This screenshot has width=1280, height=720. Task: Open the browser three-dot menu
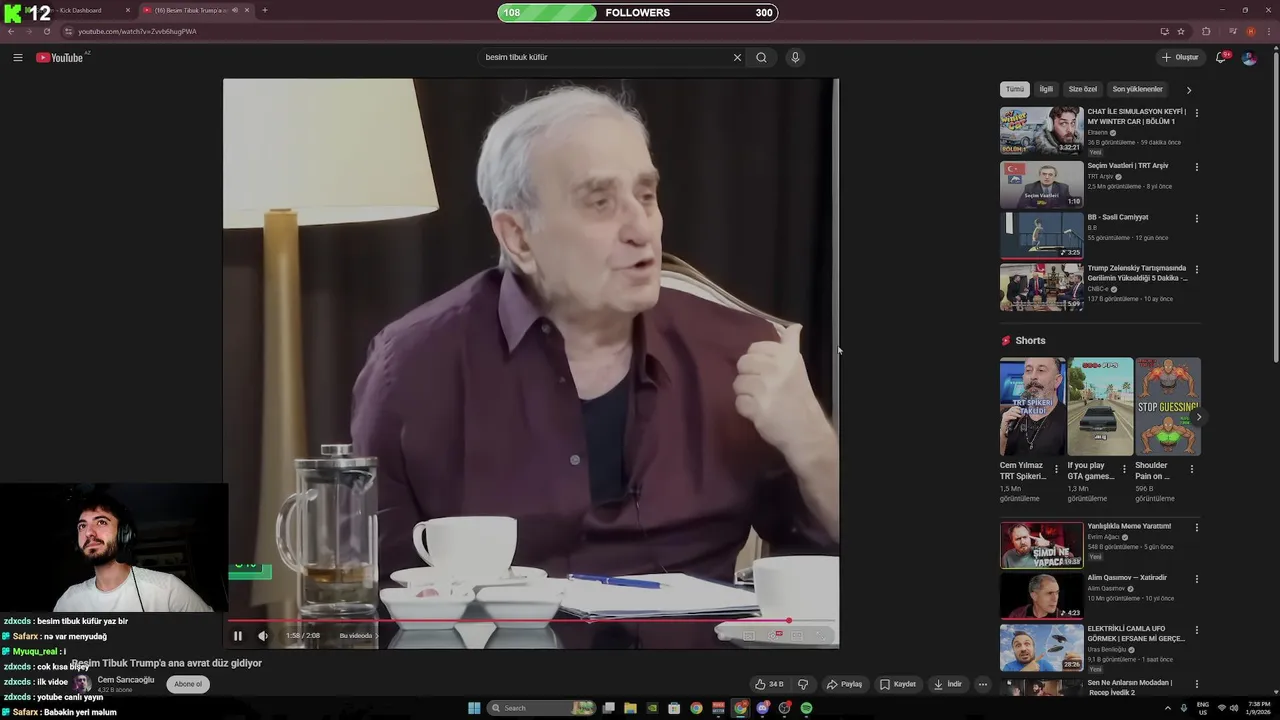pyautogui.click(x=1269, y=31)
